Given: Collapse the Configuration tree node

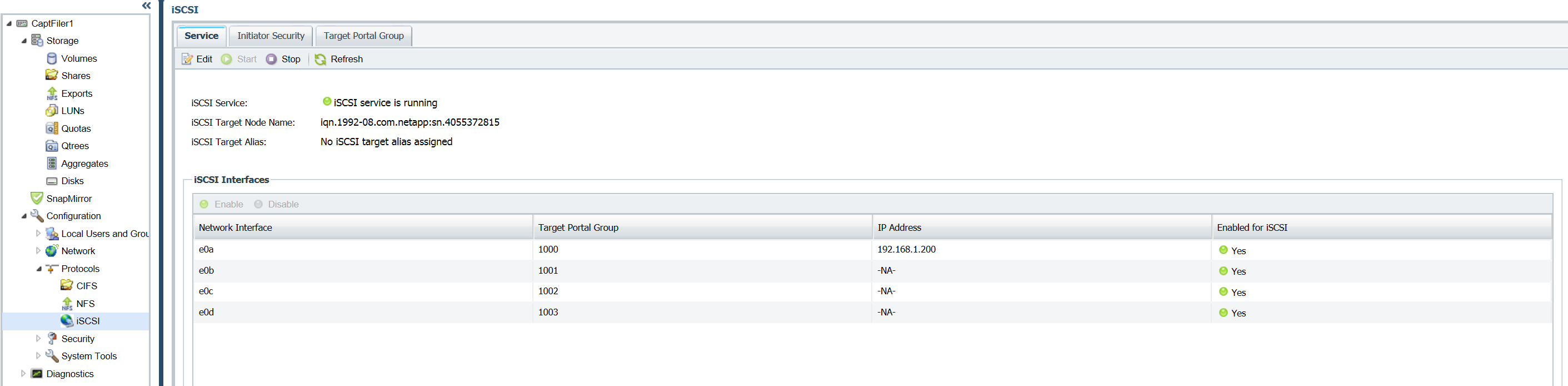Looking at the screenshot, I should pyautogui.click(x=24, y=216).
